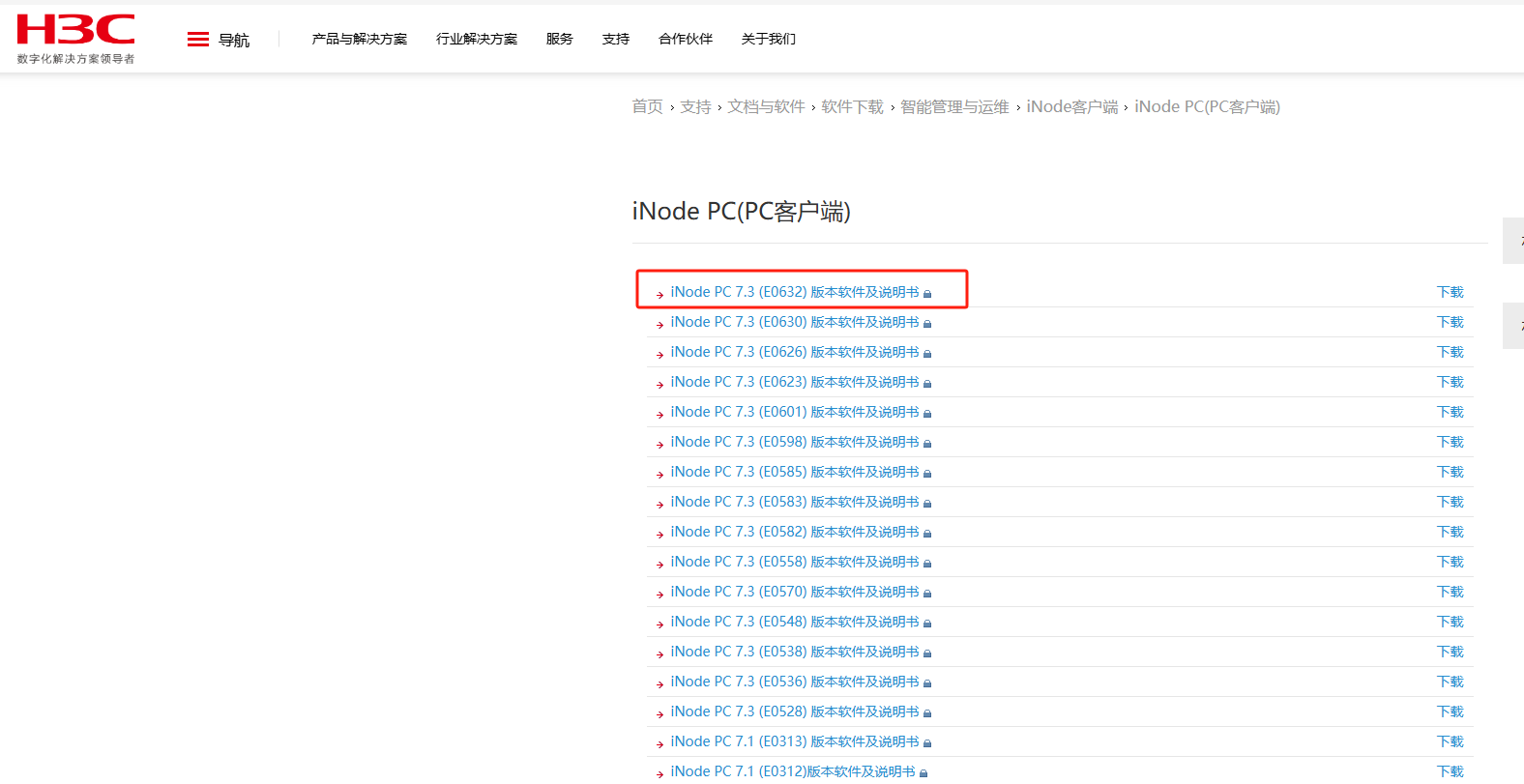Click the lock icon beside E0630
This screenshot has width=1524, height=784.
[927, 324]
